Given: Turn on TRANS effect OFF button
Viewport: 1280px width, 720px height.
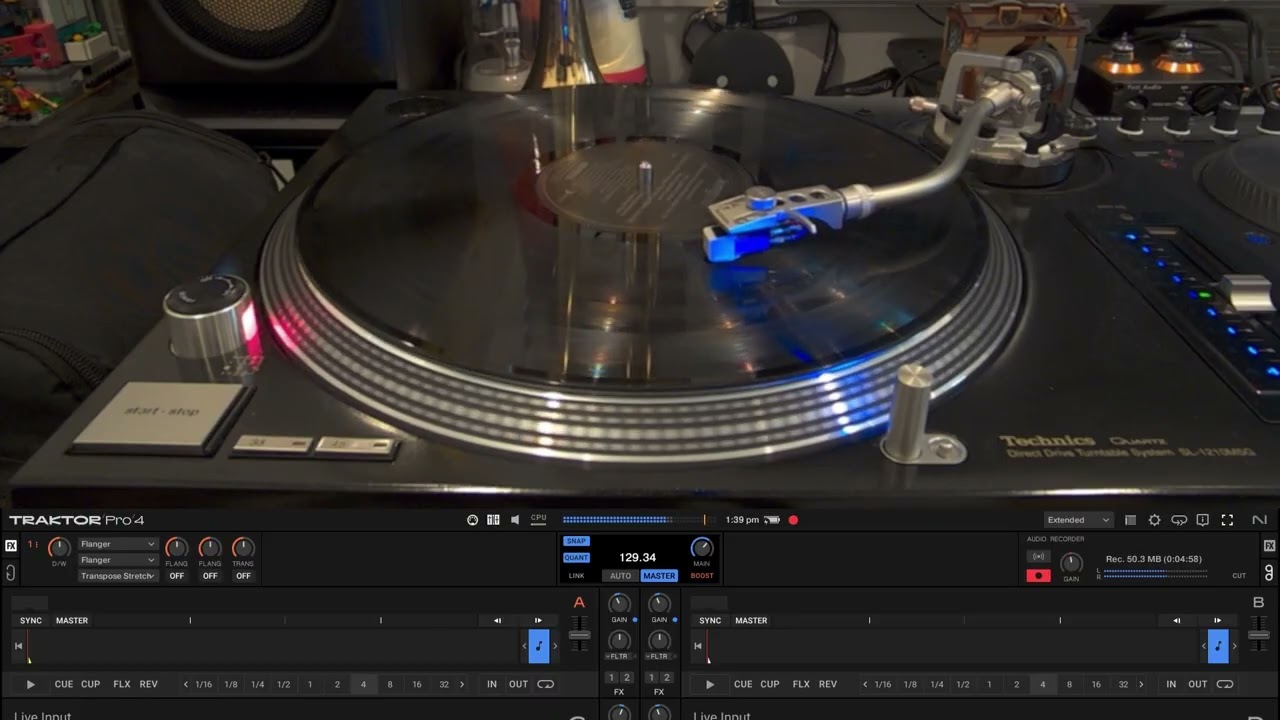Looking at the screenshot, I should click(243, 576).
